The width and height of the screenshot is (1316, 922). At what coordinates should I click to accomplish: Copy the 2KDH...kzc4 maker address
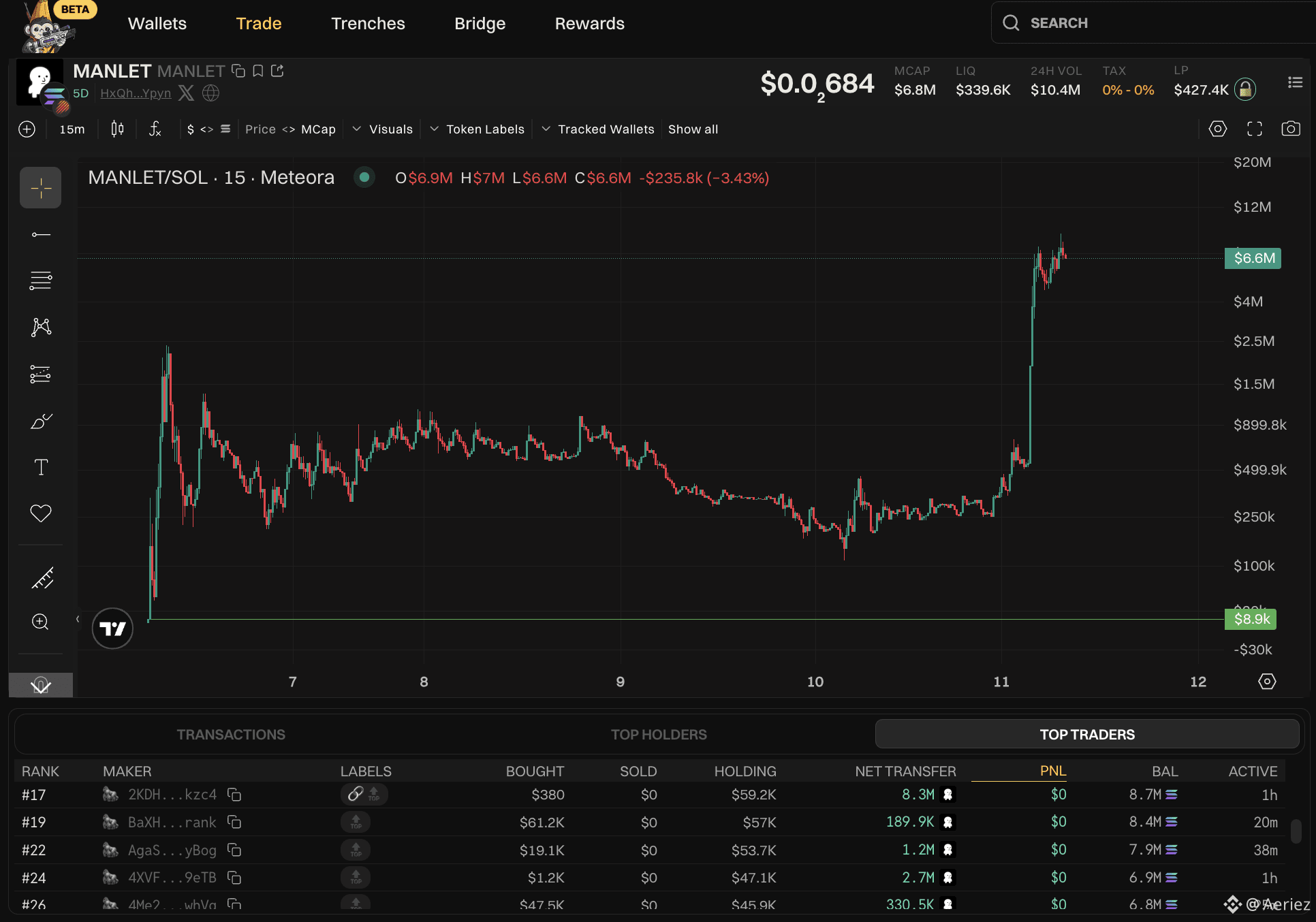point(234,795)
